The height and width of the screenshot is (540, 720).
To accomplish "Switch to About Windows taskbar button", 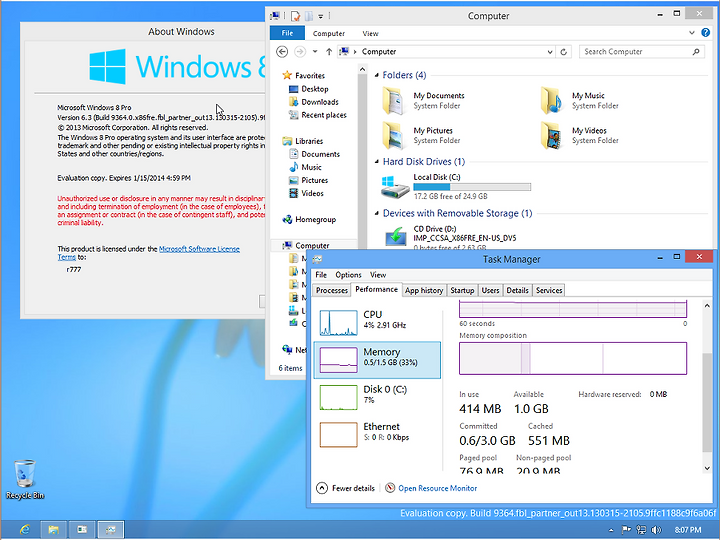I will (82, 529).
